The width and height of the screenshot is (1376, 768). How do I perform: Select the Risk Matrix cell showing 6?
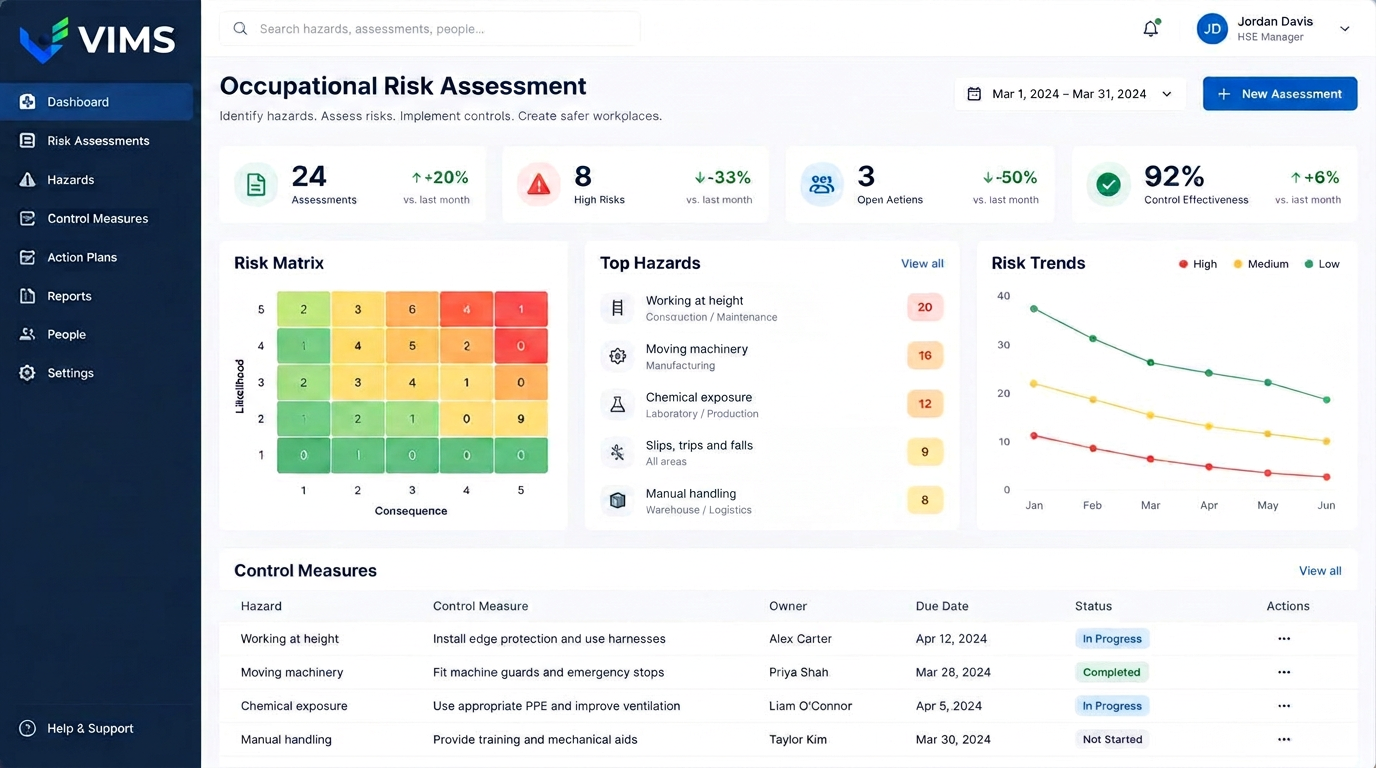coord(412,310)
